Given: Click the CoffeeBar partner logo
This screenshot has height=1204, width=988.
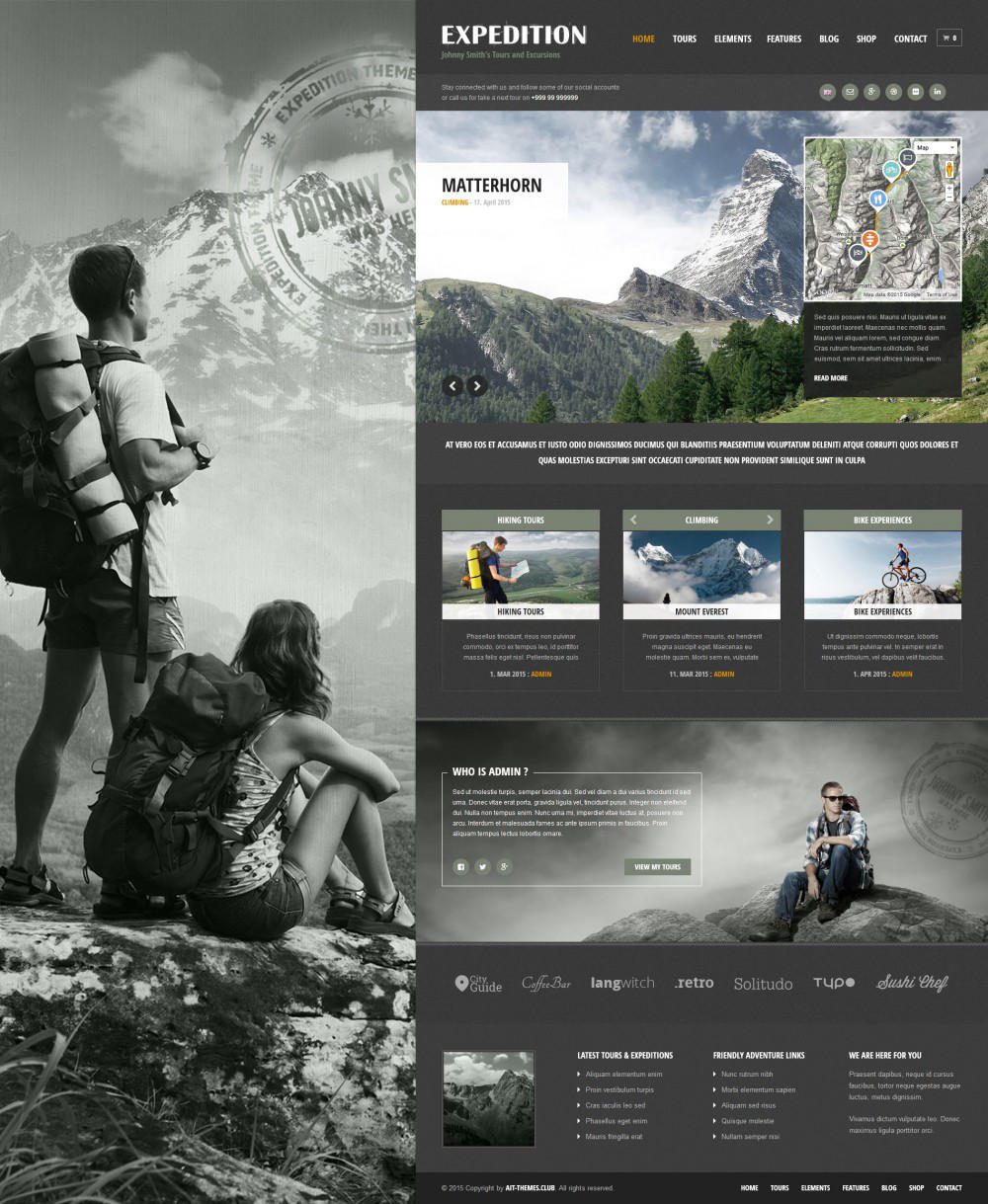Looking at the screenshot, I should pos(546,983).
